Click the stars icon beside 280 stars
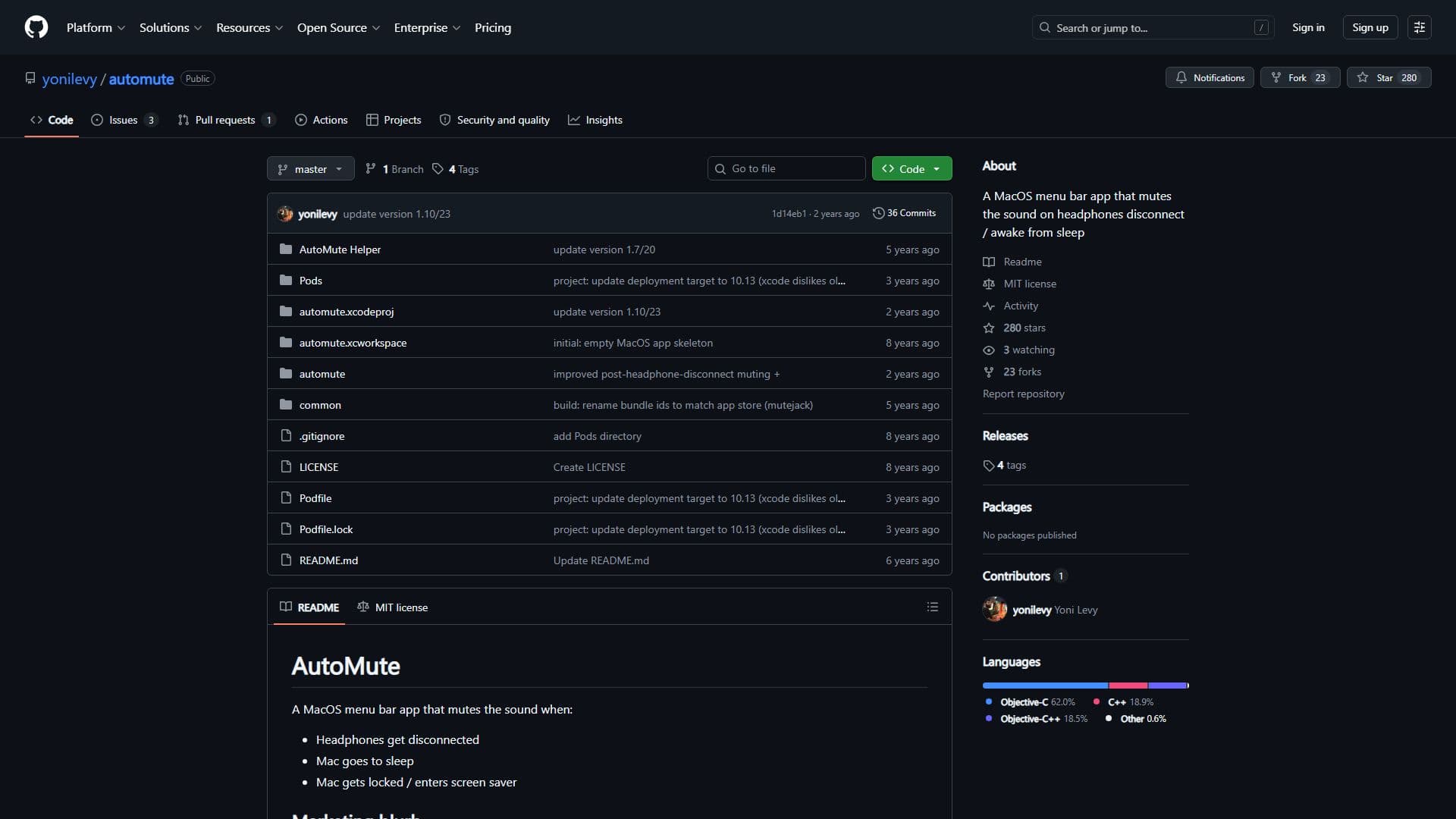Image resolution: width=1456 pixels, height=819 pixels. tap(989, 328)
